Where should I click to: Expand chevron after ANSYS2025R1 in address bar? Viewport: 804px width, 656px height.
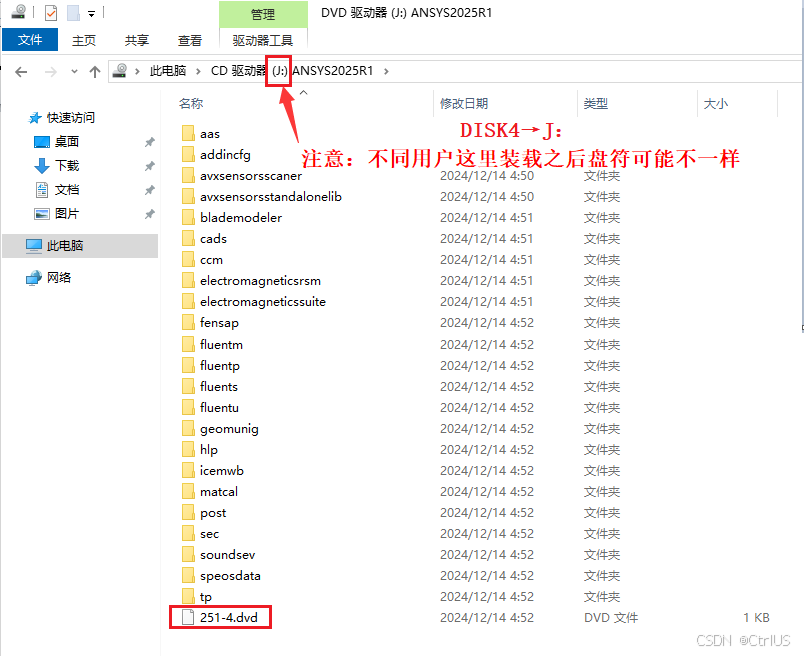(x=386, y=71)
